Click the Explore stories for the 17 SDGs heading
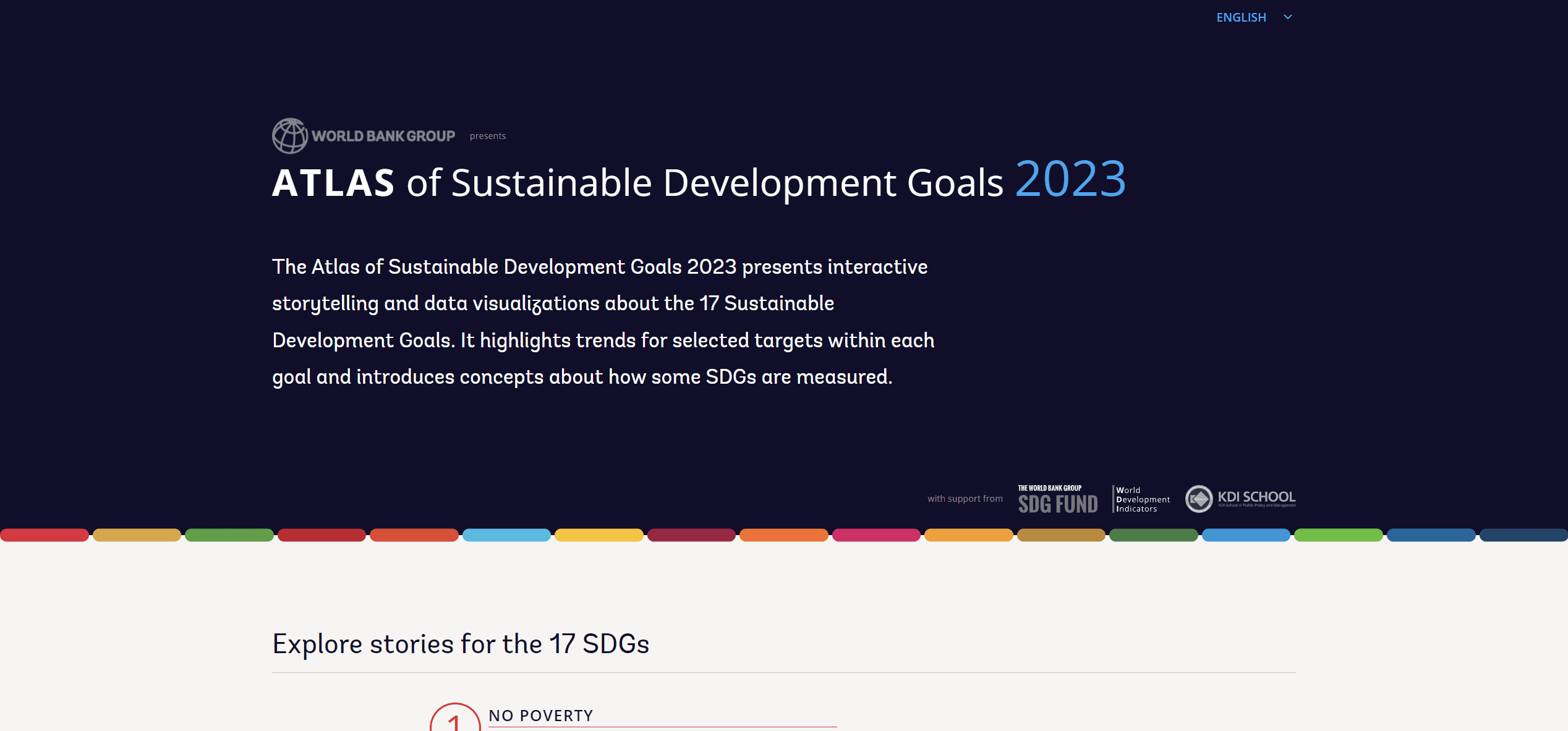This screenshot has height=731, width=1568. [x=461, y=644]
